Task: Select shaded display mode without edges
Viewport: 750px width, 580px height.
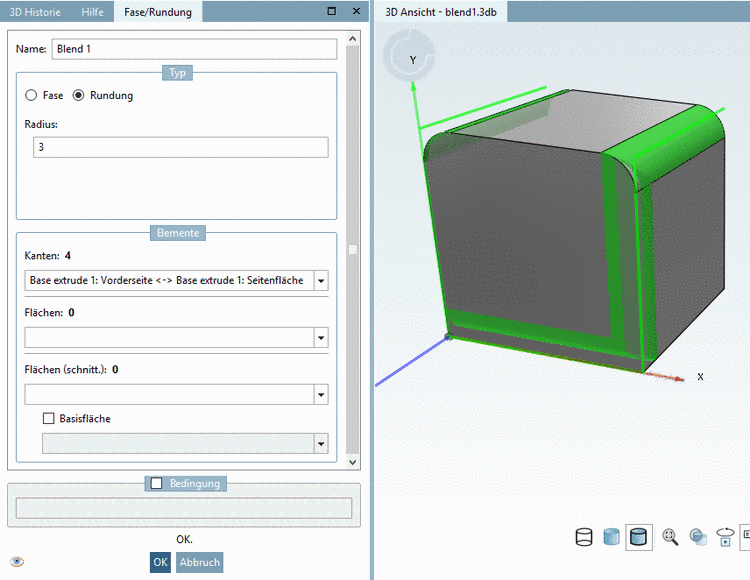Action: click(611, 537)
